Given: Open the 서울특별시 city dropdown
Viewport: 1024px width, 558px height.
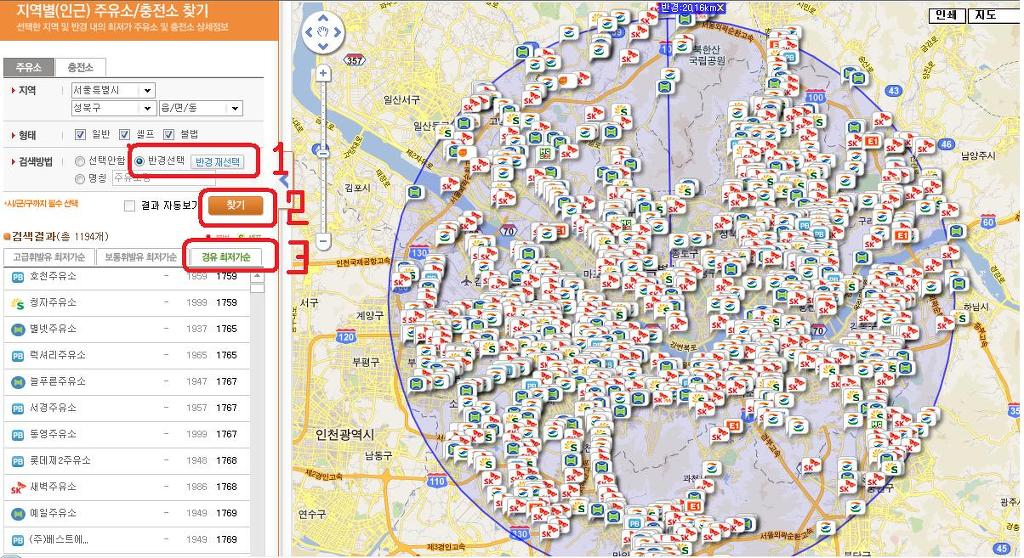Looking at the screenshot, I should [x=113, y=90].
